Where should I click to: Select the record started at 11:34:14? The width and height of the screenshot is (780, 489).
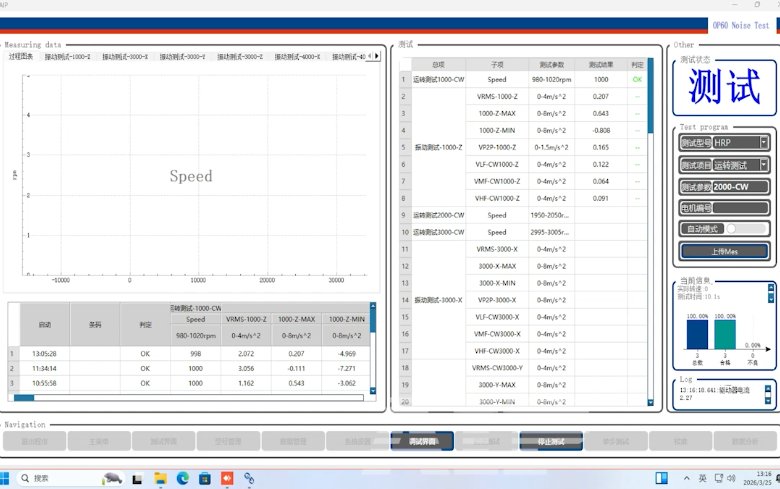click(44, 369)
